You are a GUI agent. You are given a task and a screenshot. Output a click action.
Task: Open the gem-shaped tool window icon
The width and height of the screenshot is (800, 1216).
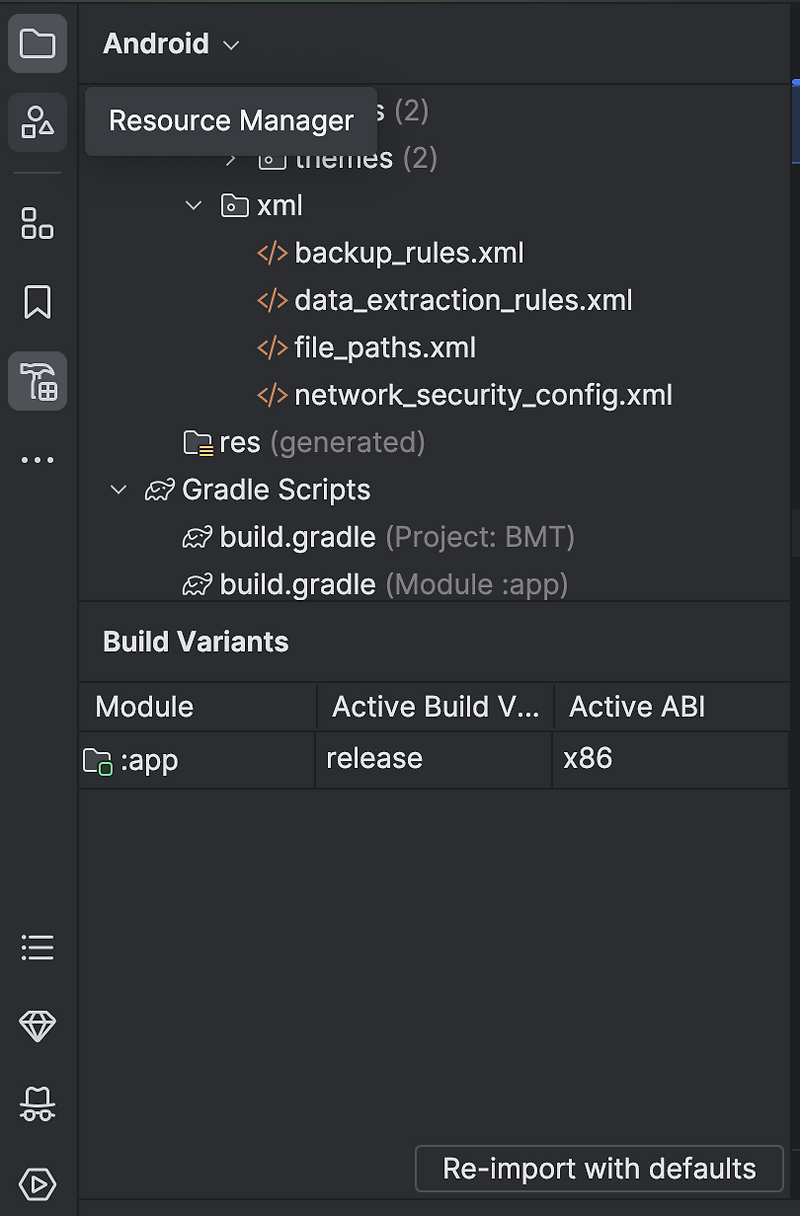[38, 1026]
